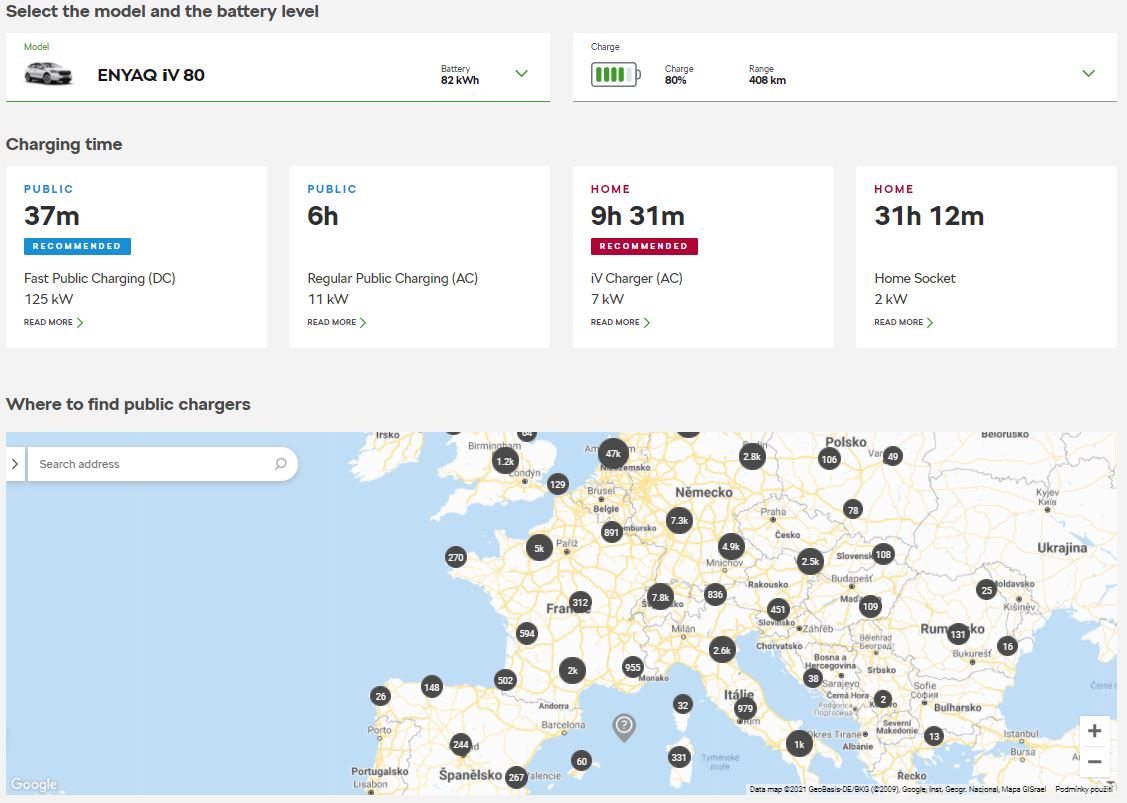Open Read More for Regular Public Charging
The height and width of the screenshot is (803, 1127).
click(337, 322)
